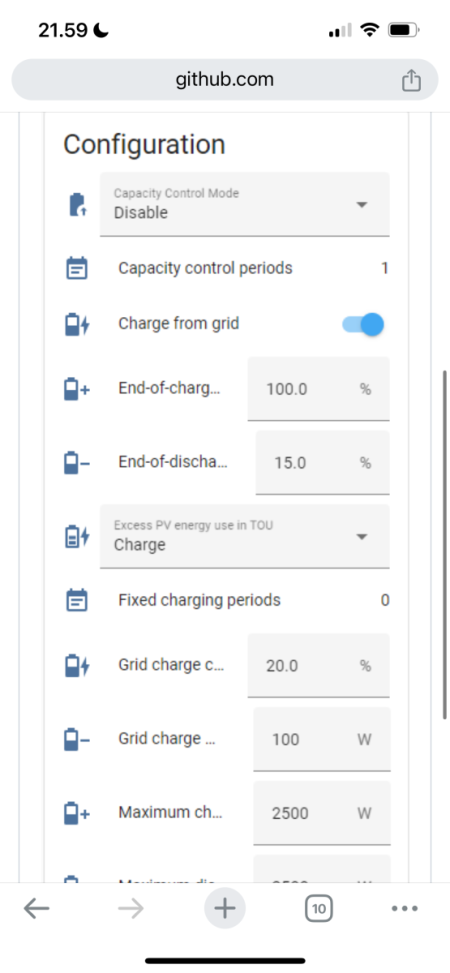Open the browser three-dot menu
The width and height of the screenshot is (450, 973).
(405, 908)
